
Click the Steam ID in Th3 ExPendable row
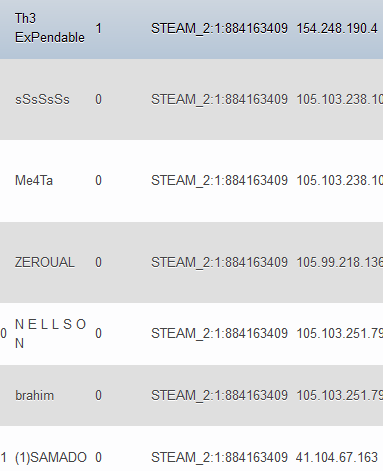(219, 29)
